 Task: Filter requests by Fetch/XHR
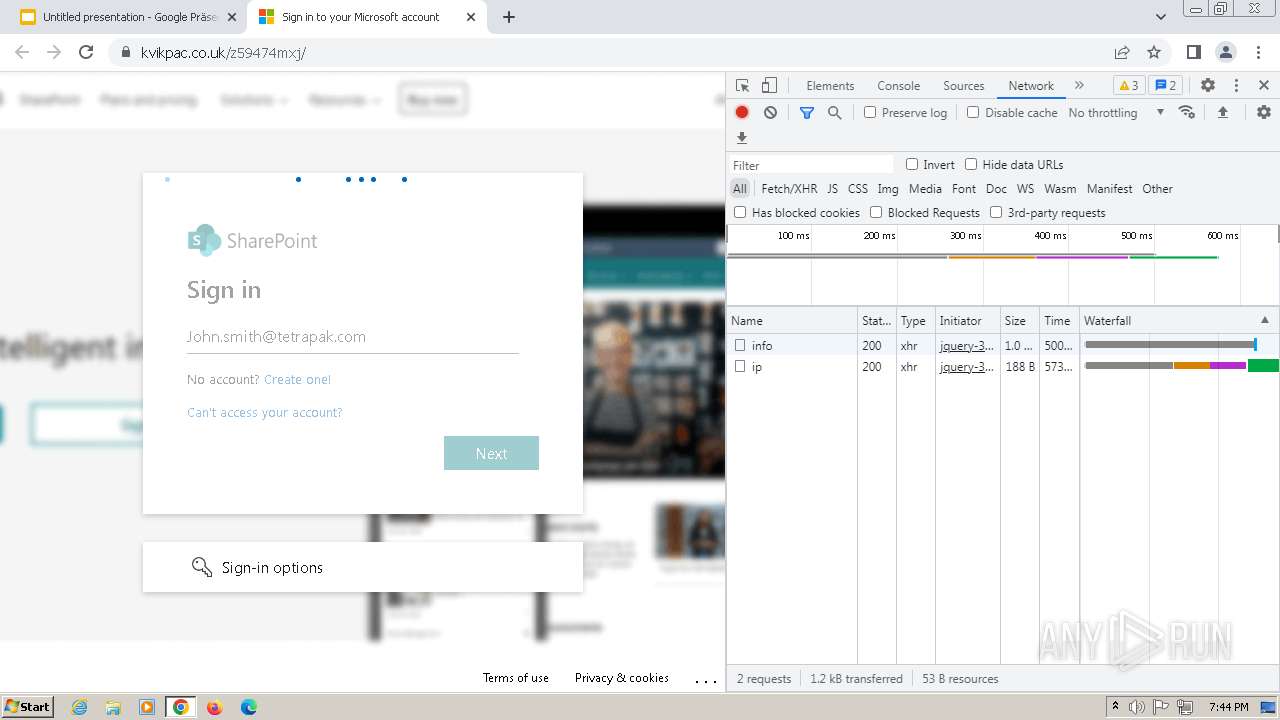[x=789, y=189]
